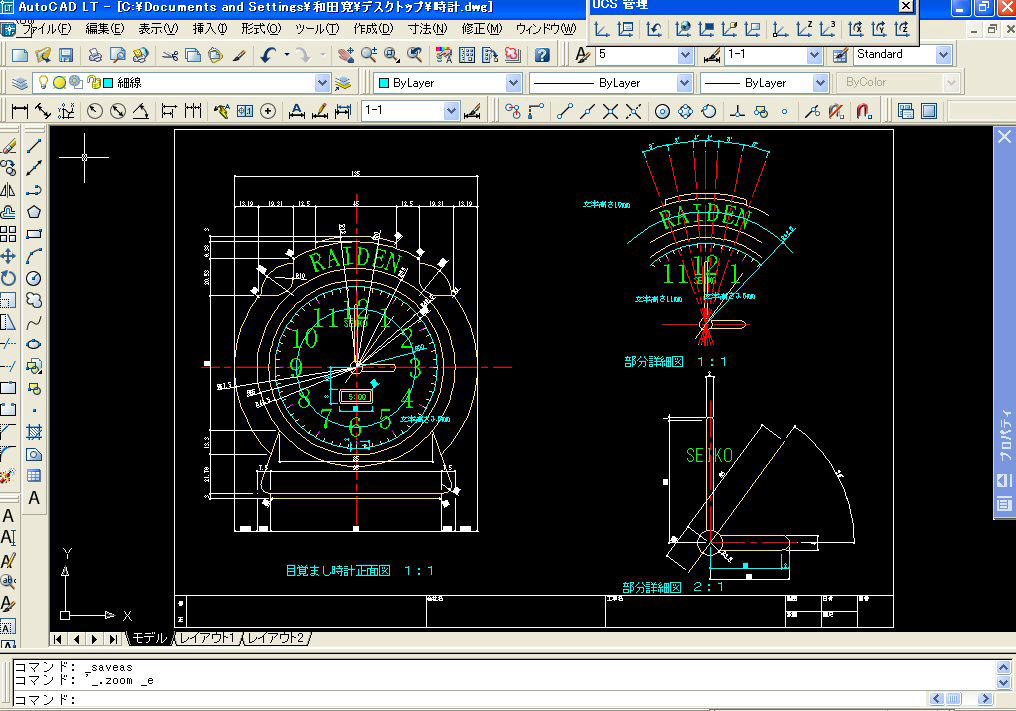Select the Rotate tool
The width and height of the screenshot is (1016, 711).
point(8,278)
